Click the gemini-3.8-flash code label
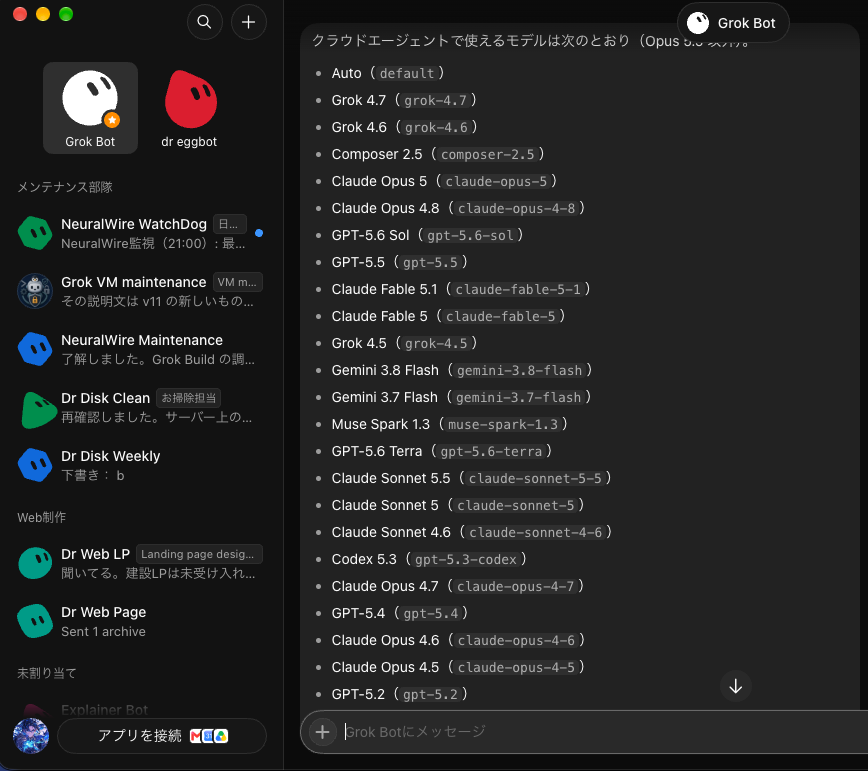The height and width of the screenshot is (771, 868). (520, 371)
